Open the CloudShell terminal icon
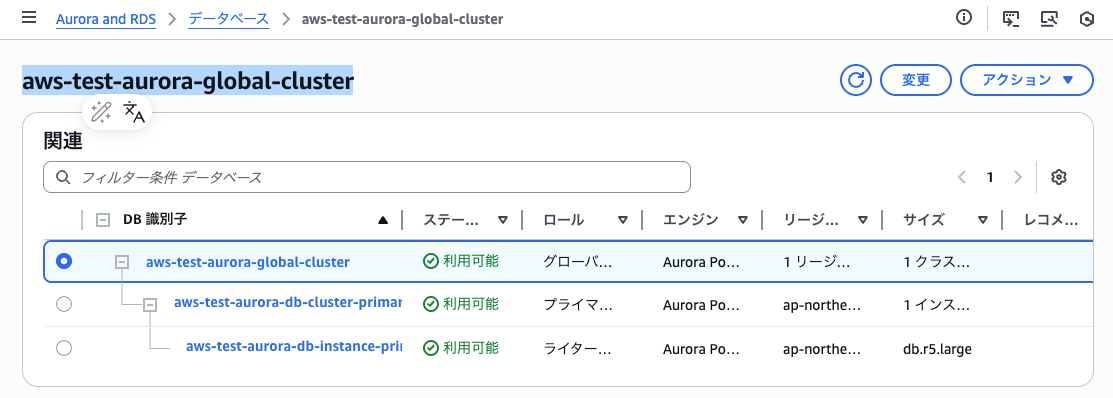Screen dimensions: 1113x398 [x=1011, y=19]
